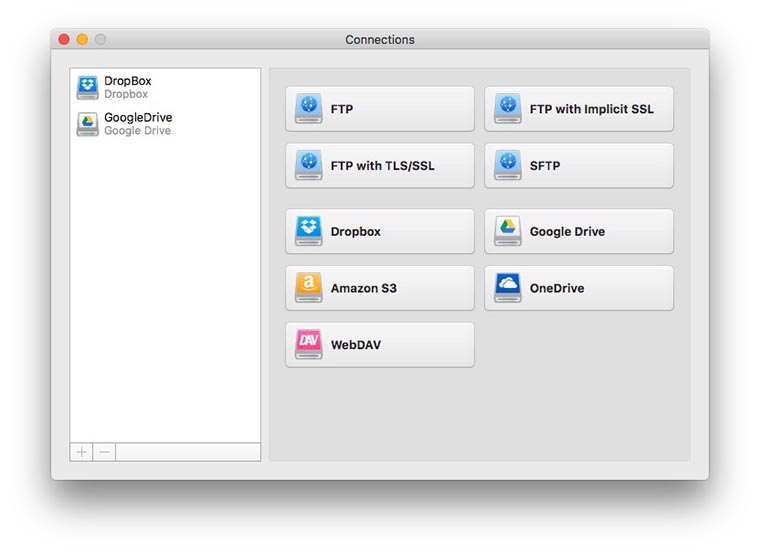Click gray Google Drive subtitle in list

click(137, 131)
